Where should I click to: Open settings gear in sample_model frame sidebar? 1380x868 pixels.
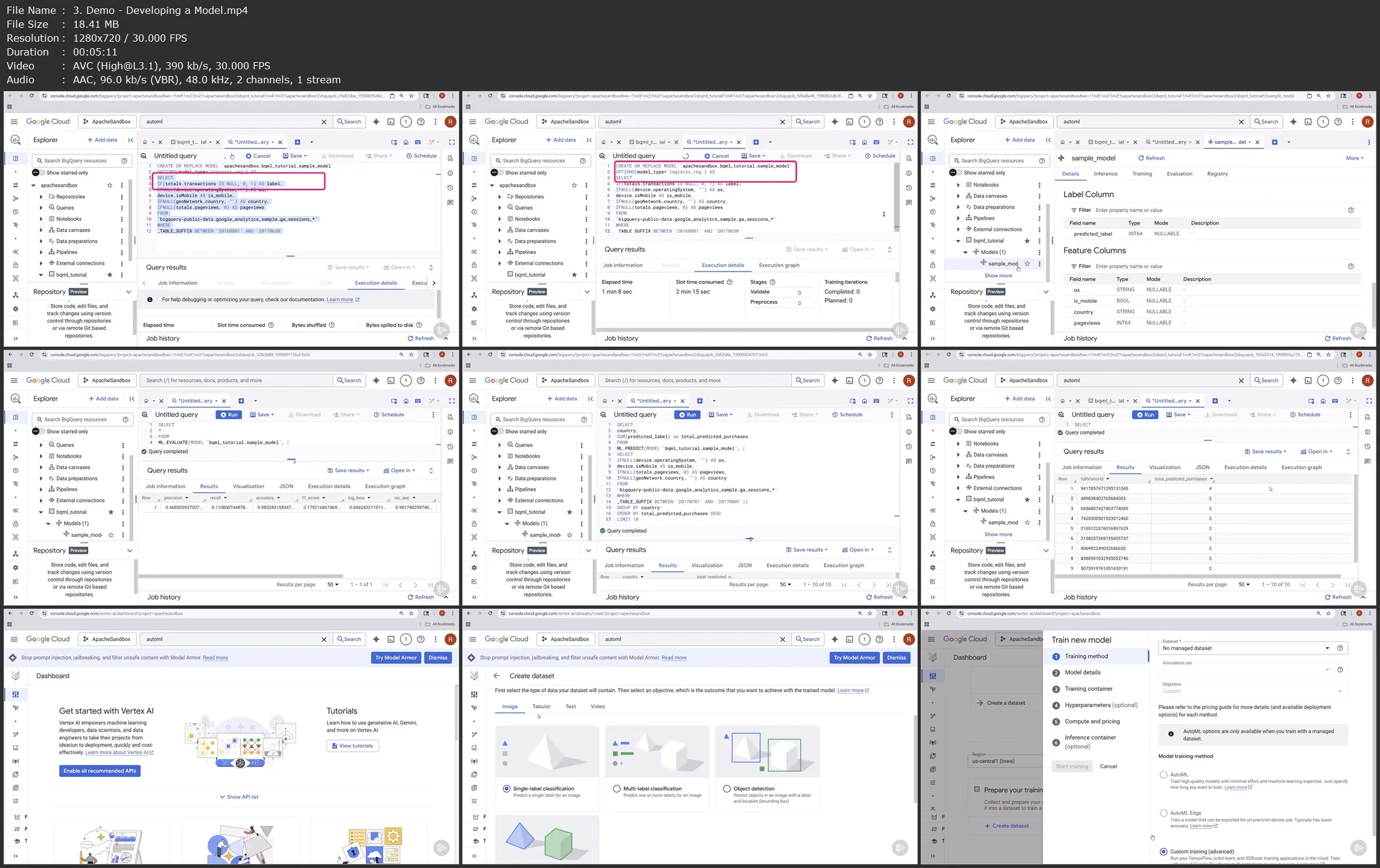[932, 309]
